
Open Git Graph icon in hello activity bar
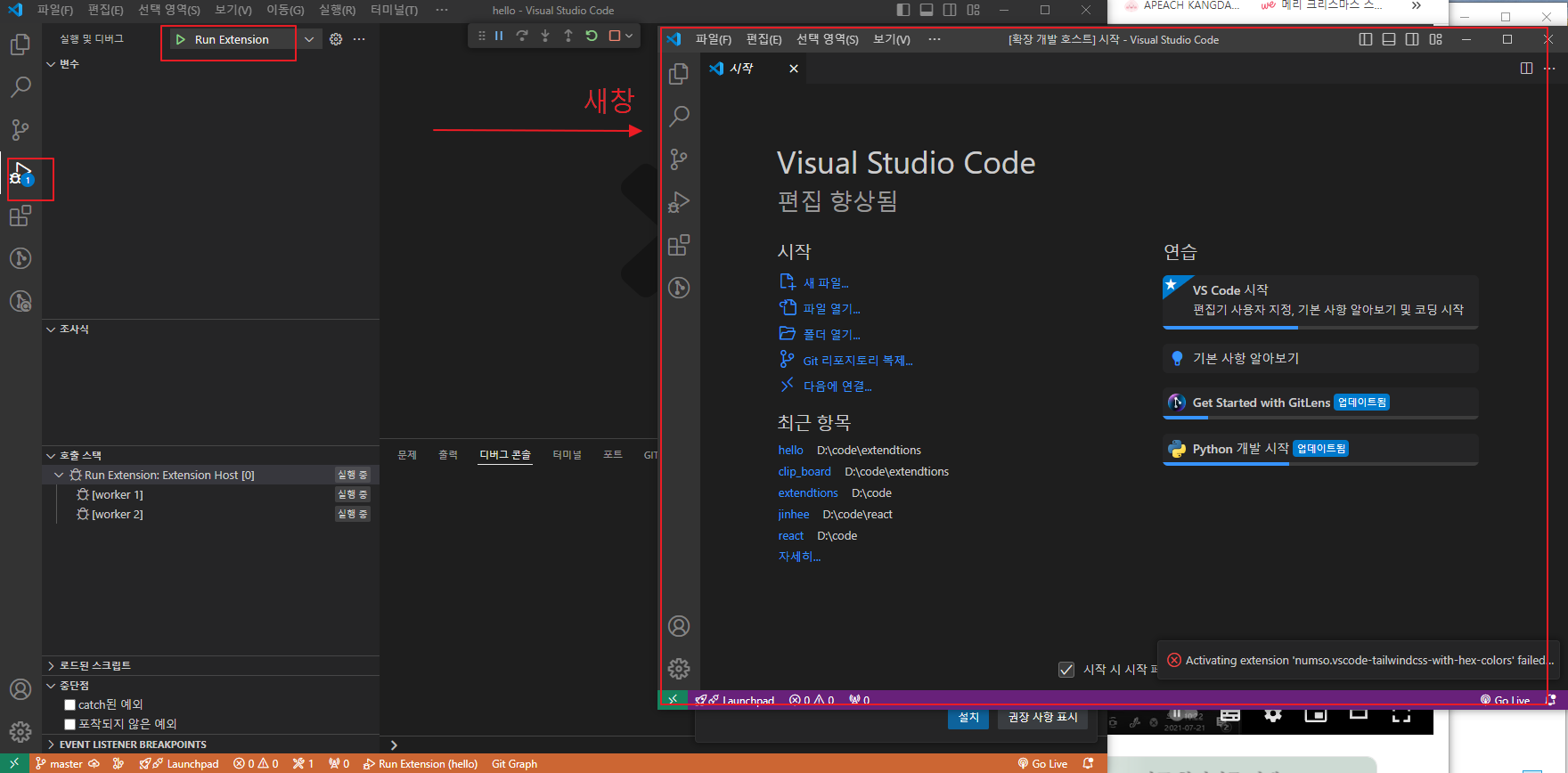[20, 258]
